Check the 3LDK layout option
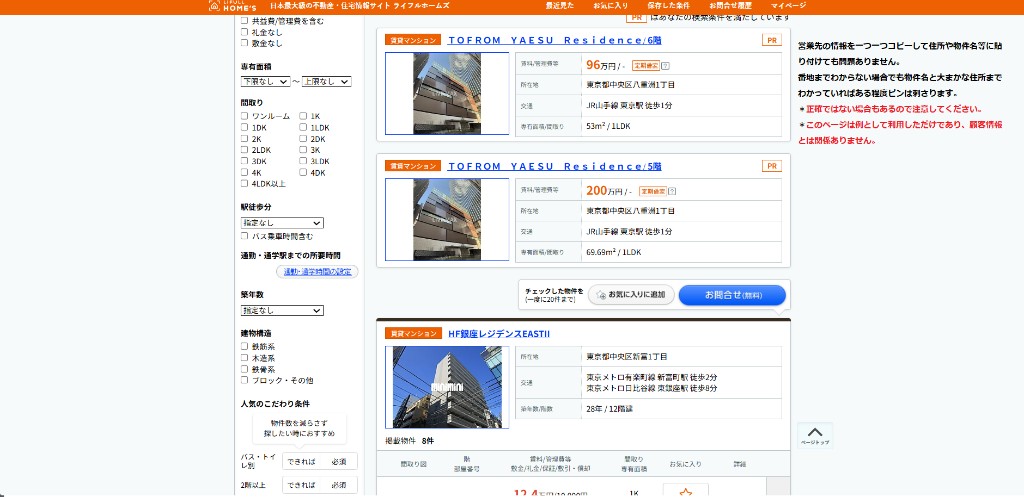 pyautogui.click(x=303, y=161)
